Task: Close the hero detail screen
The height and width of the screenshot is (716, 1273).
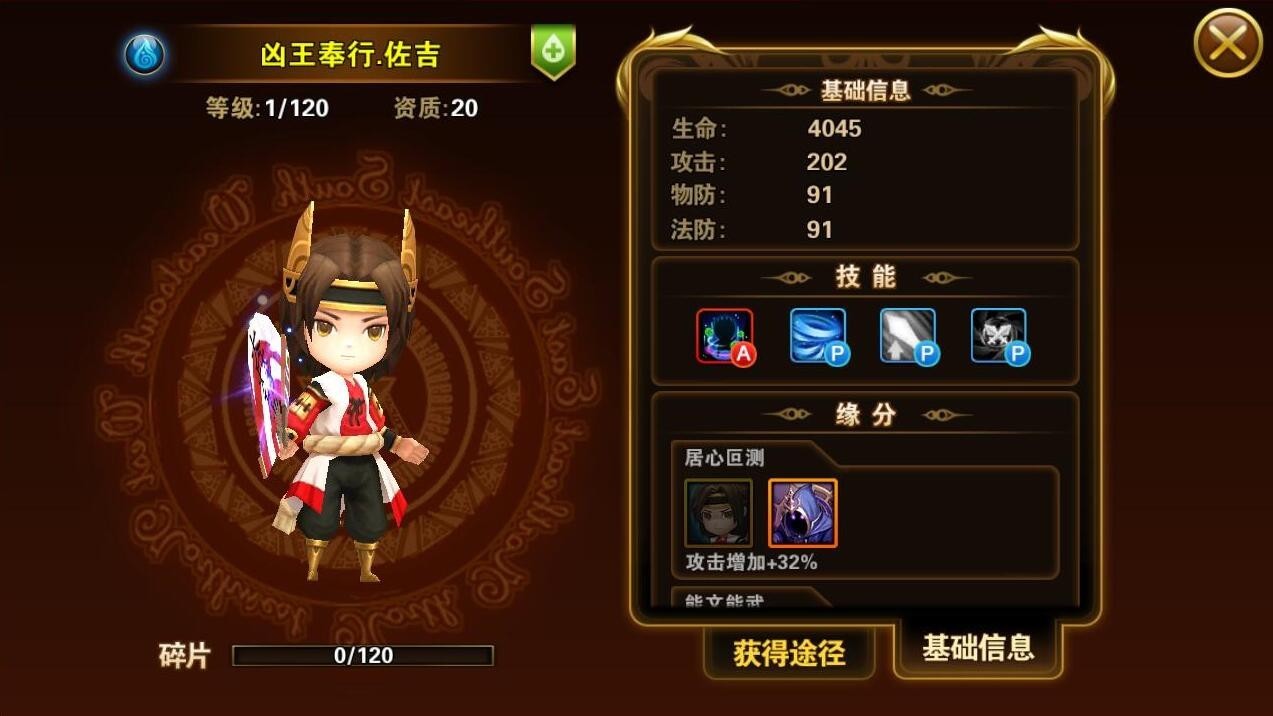Action: [1228, 43]
